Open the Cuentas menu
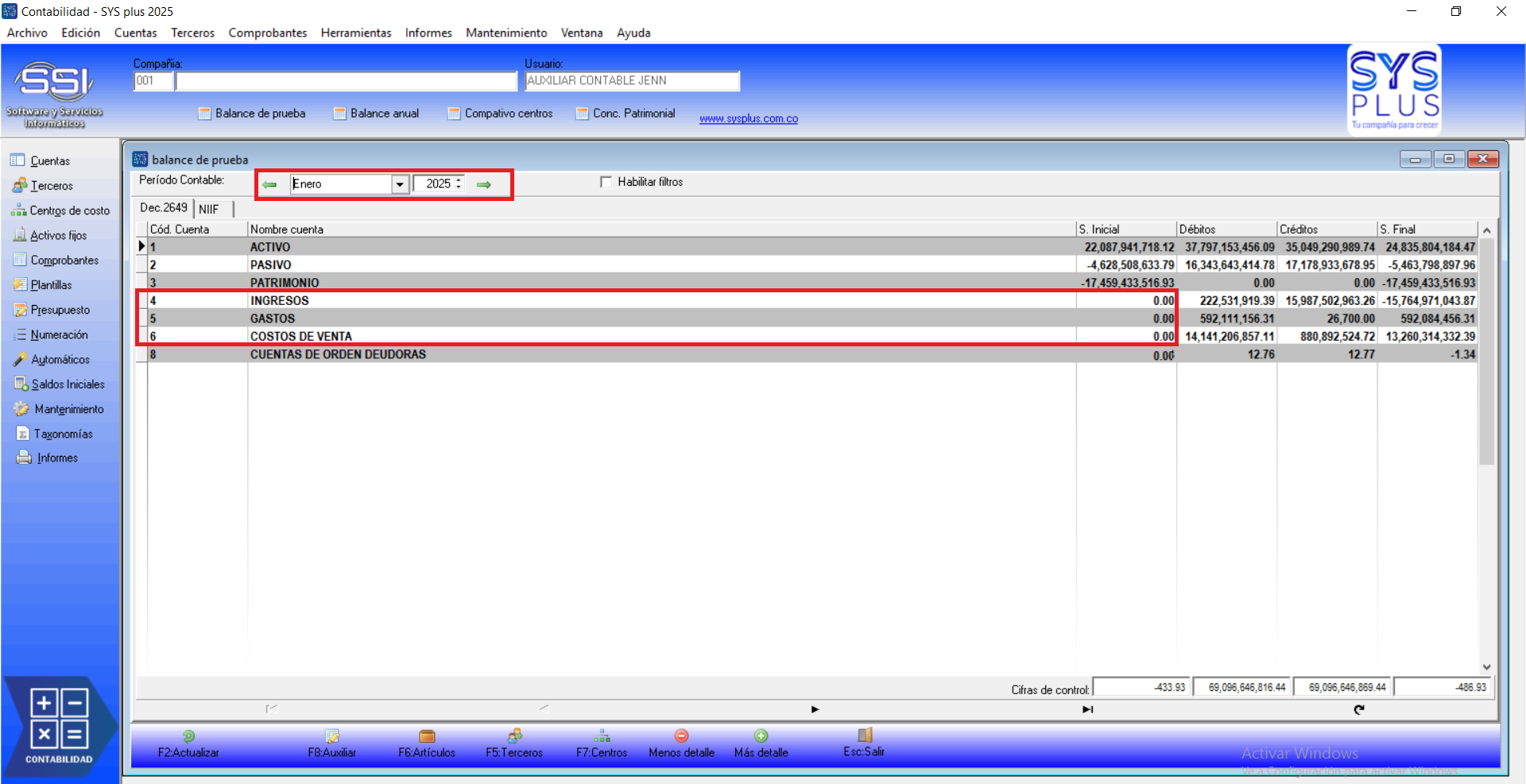The width and height of the screenshot is (1526, 784). pos(136,33)
